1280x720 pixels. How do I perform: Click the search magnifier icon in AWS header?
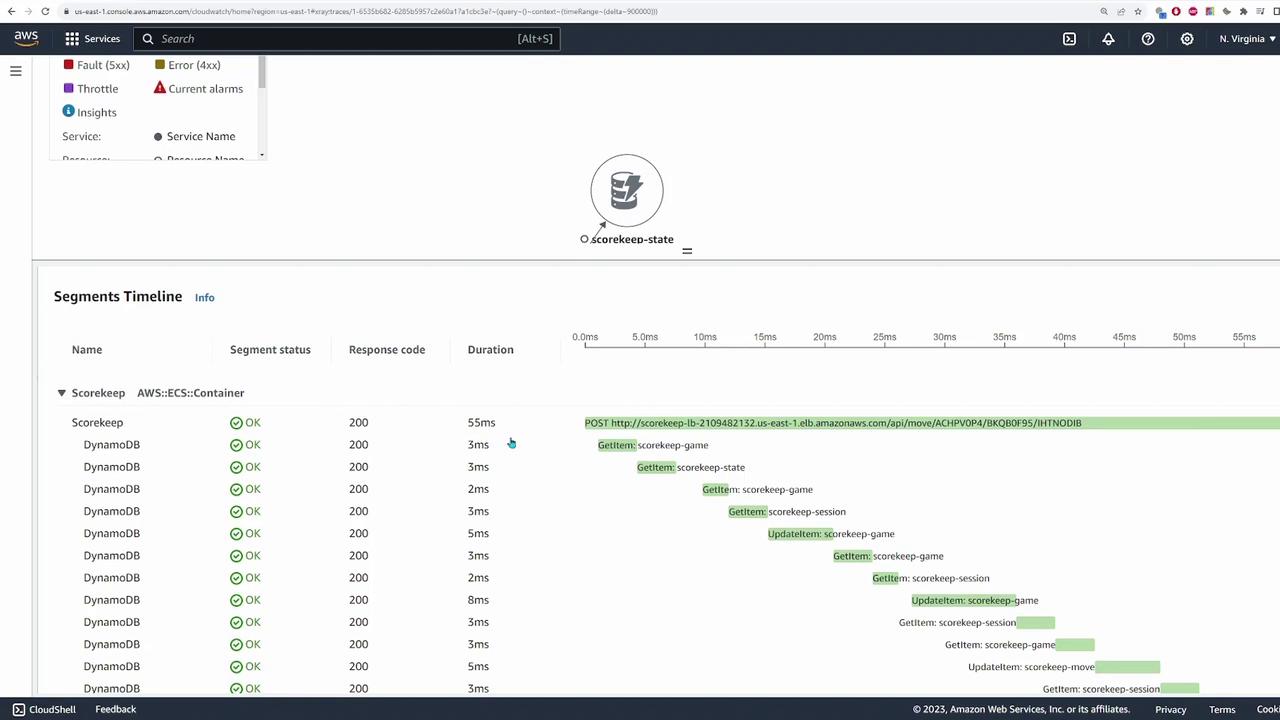pyautogui.click(x=148, y=39)
